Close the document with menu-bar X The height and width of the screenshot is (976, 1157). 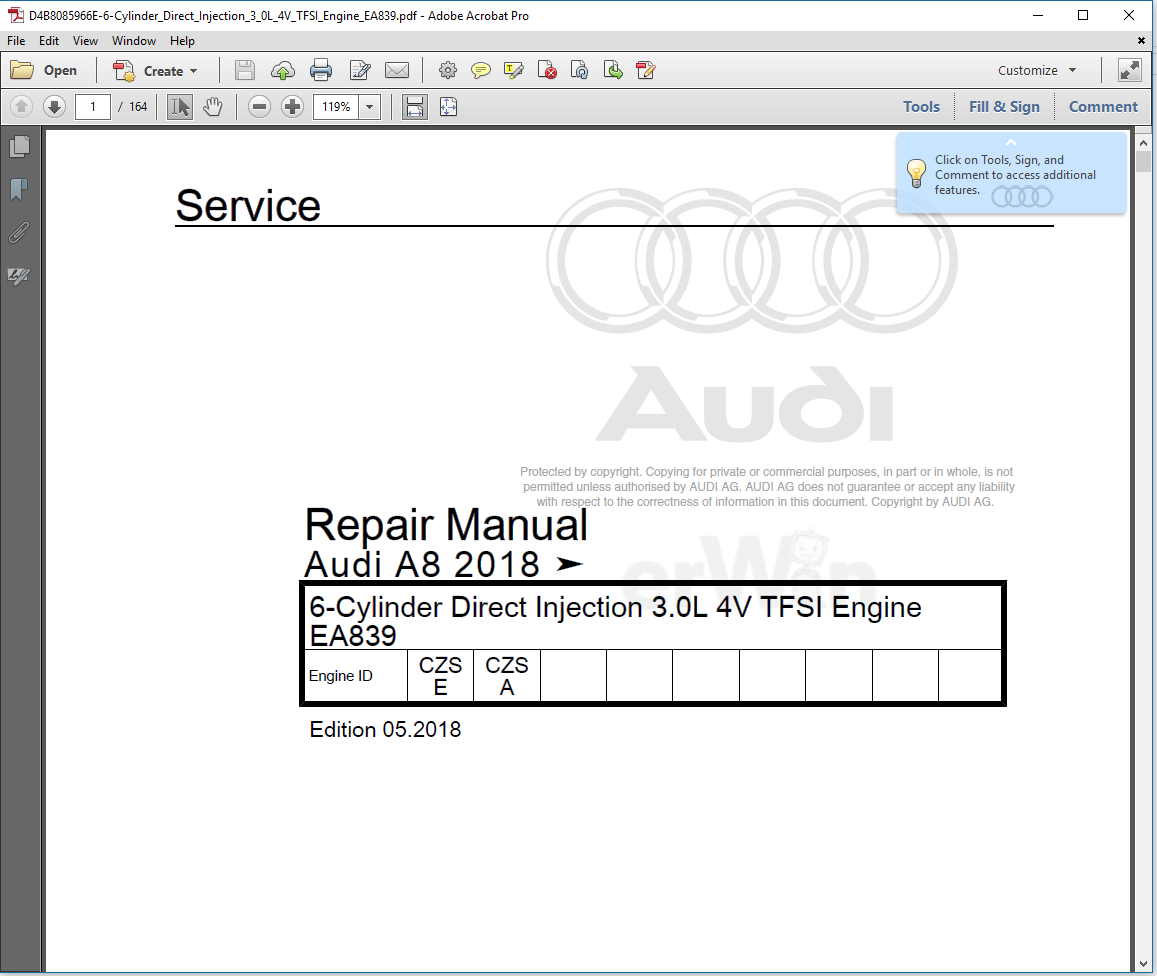pos(1141,41)
